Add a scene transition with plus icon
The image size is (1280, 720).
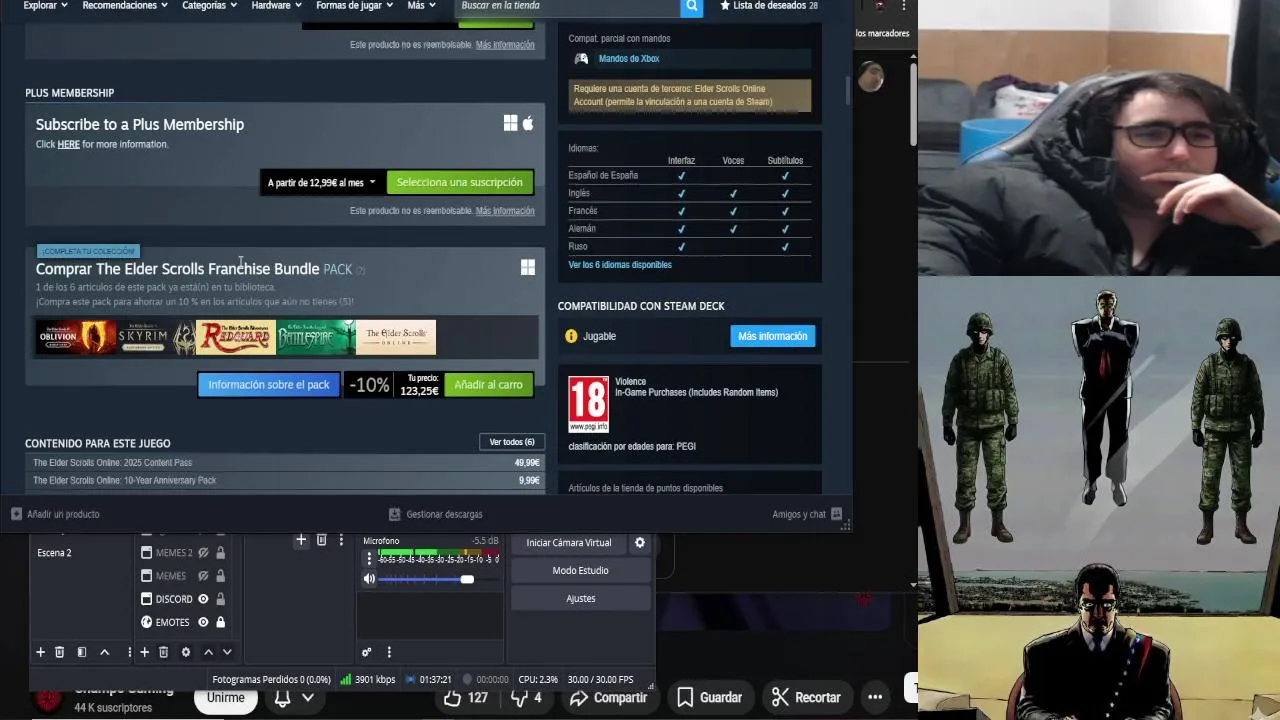301,540
